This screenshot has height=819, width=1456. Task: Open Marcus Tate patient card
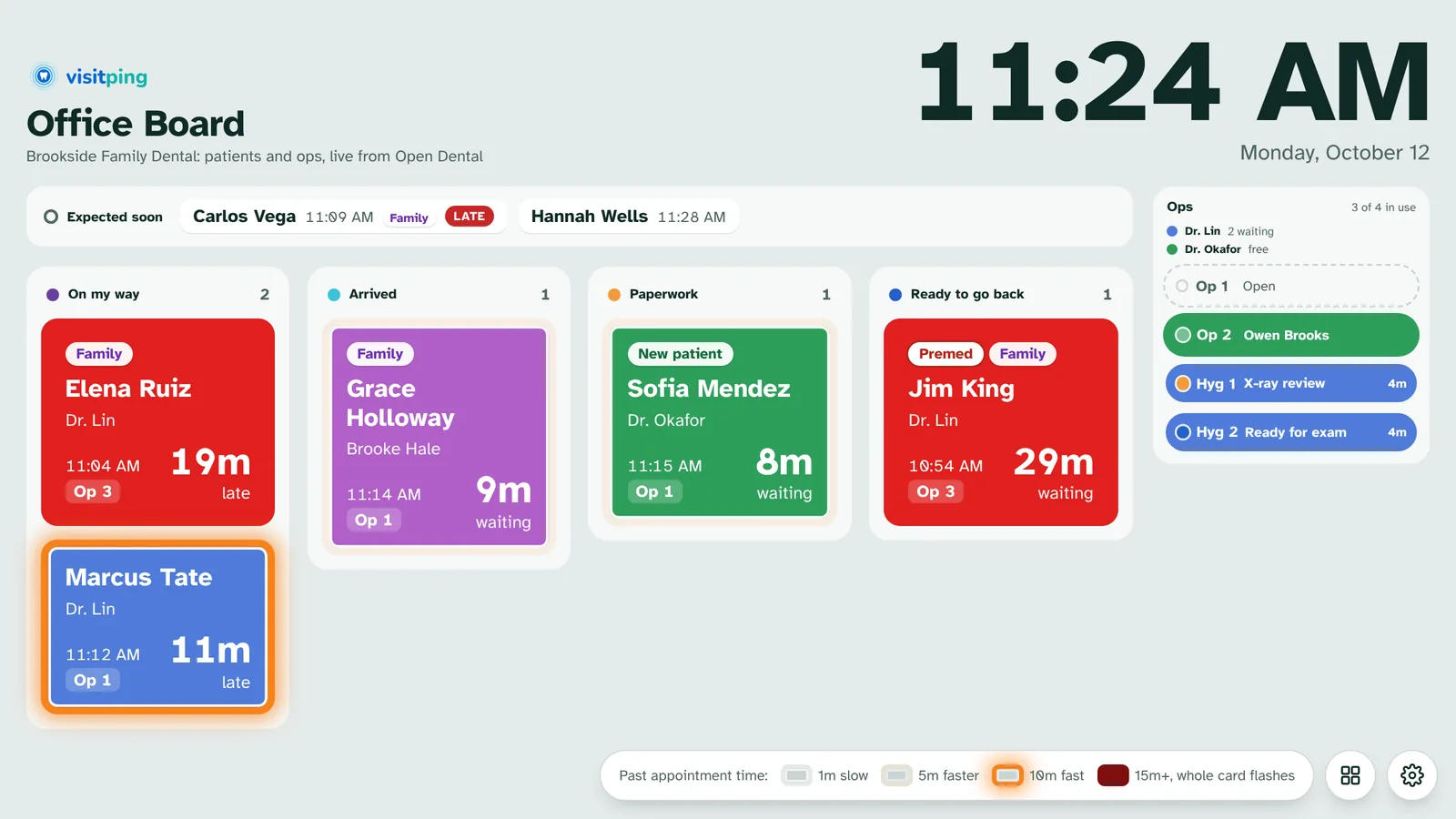[157, 627]
